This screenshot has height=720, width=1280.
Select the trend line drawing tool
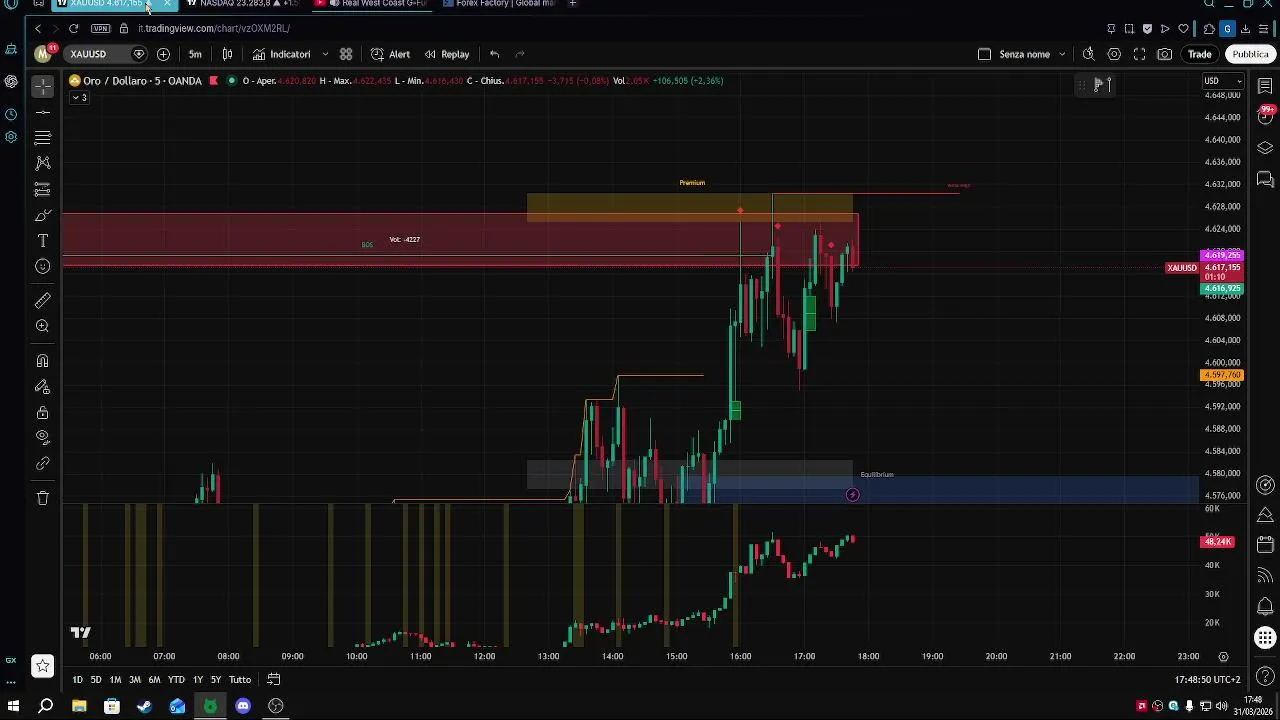tap(42, 112)
